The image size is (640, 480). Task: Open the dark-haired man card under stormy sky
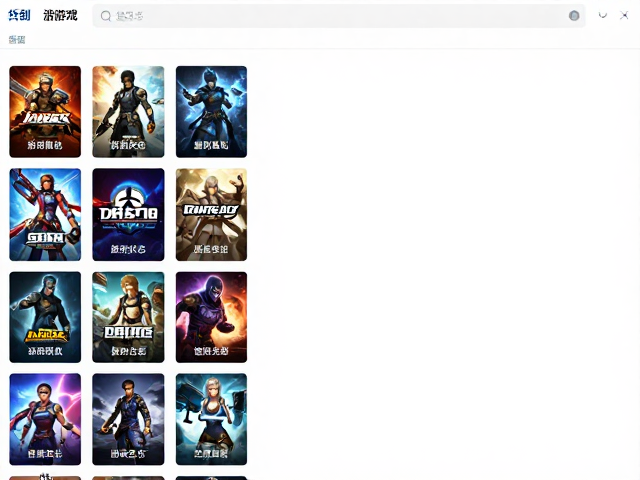point(128,419)
